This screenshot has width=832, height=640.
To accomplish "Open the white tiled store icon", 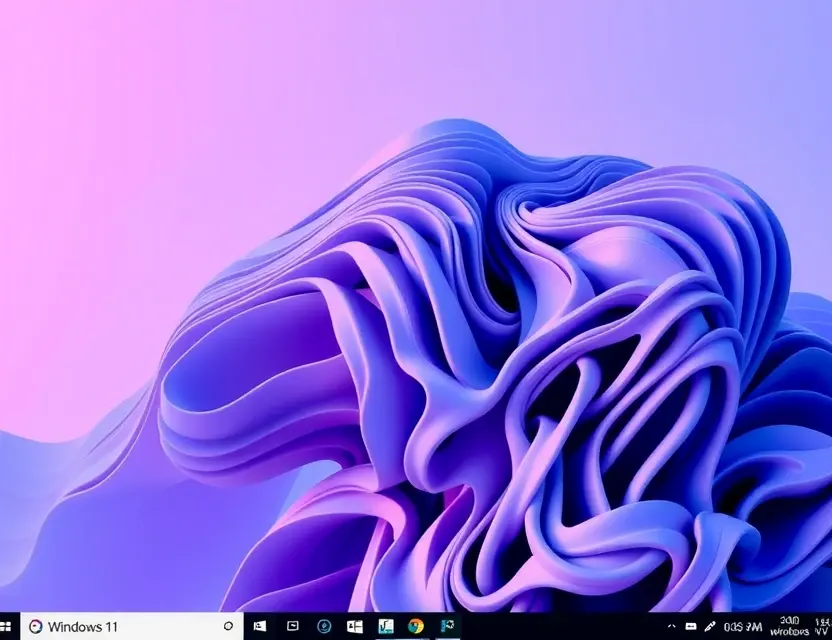I will tap(354, 627).
